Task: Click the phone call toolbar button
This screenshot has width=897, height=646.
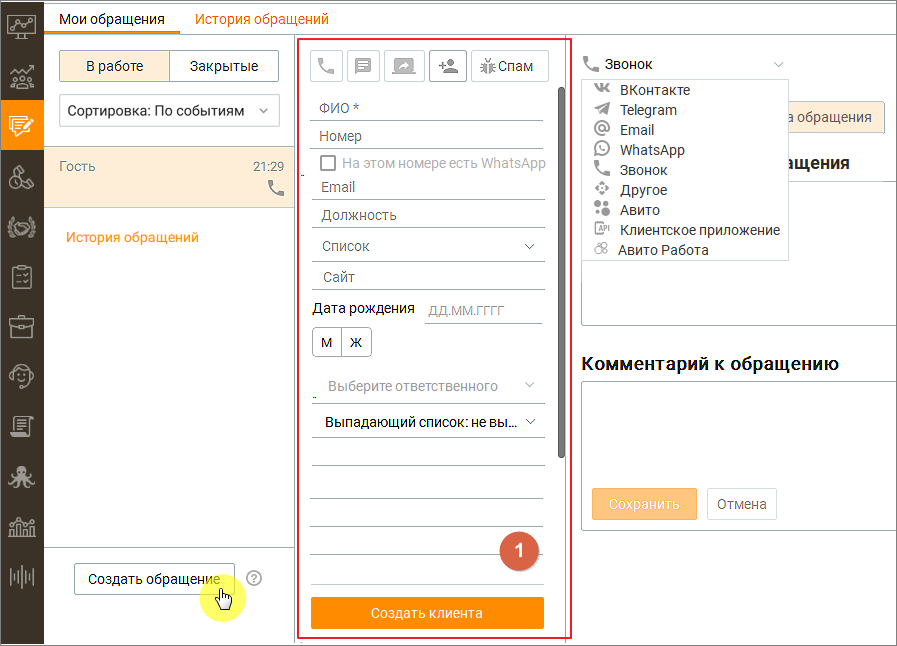Action: tap(326, 66)
